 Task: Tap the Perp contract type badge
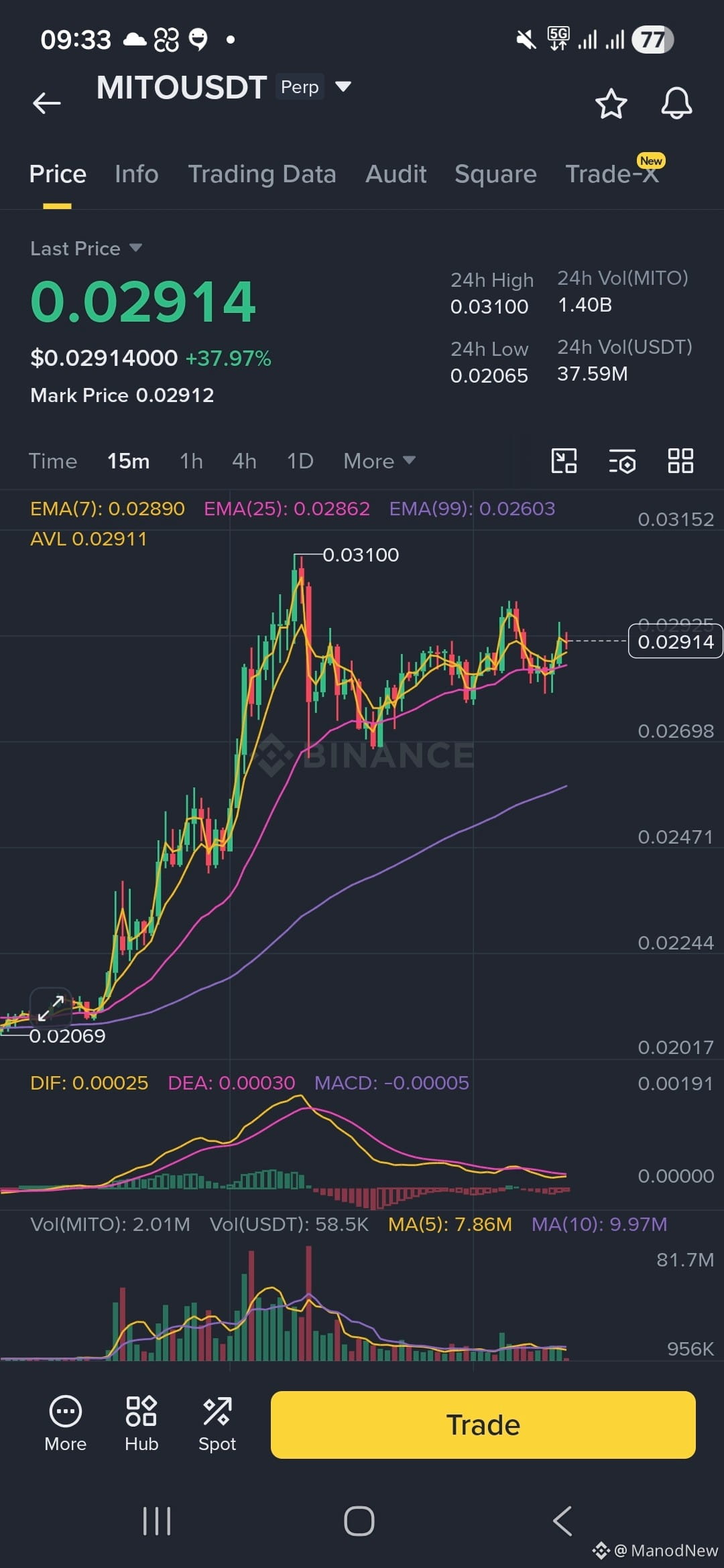click(300, 87)
